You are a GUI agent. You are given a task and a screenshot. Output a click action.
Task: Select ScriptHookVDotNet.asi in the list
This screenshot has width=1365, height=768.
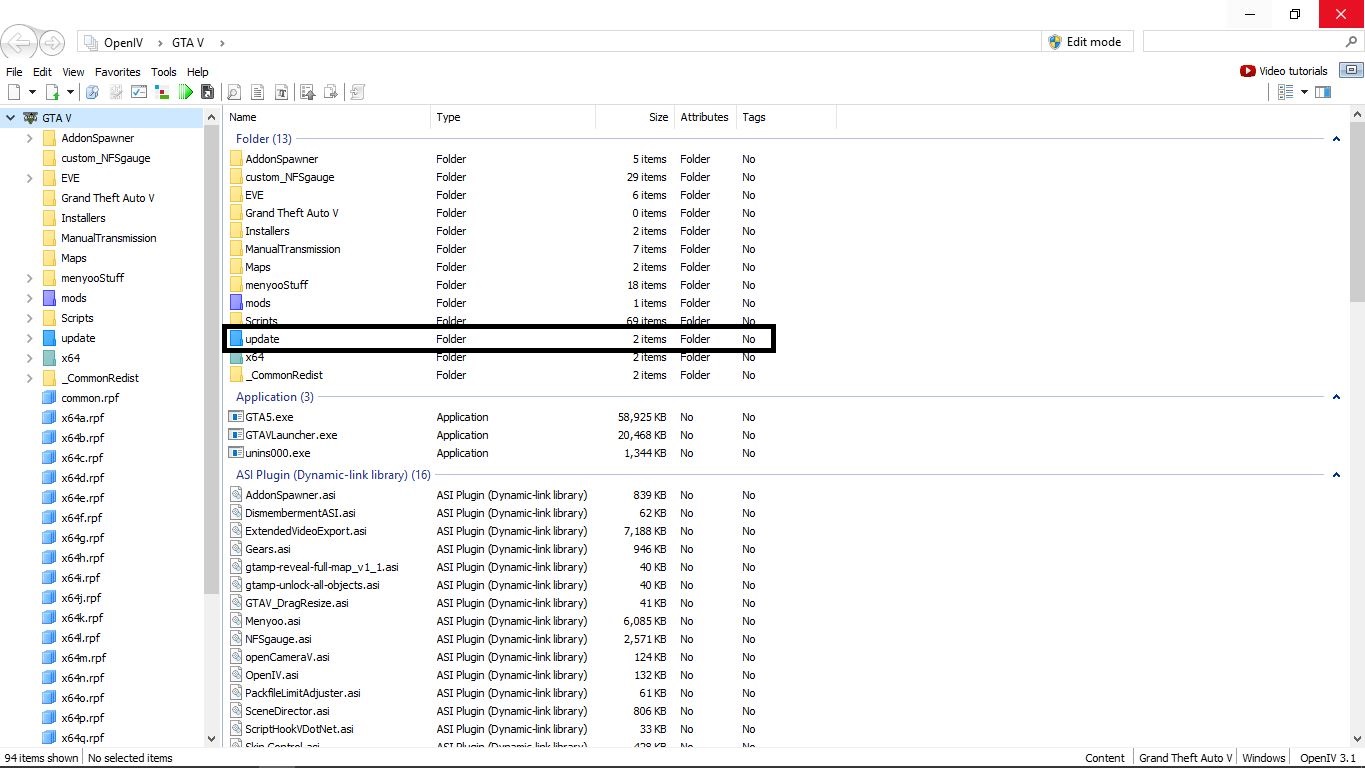(299, 729)
